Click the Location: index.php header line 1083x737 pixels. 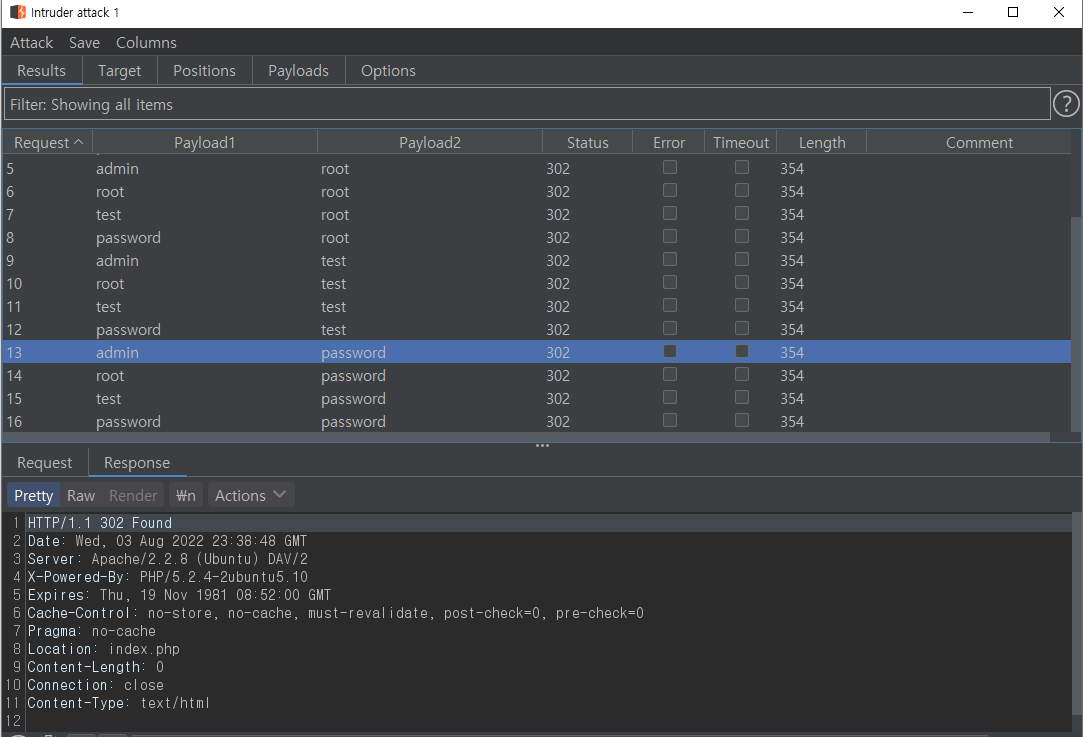pyautogui.click(x=104, y=649)
